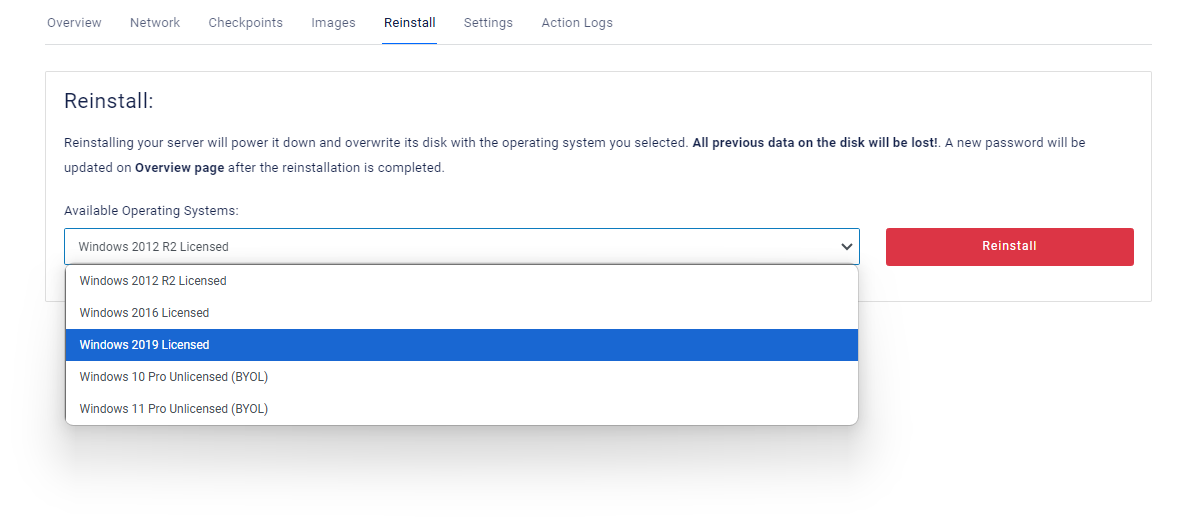
Task: Choose Windows 10 Pro Unlicensed (BYOL)
Action: [x=174, y=377]
